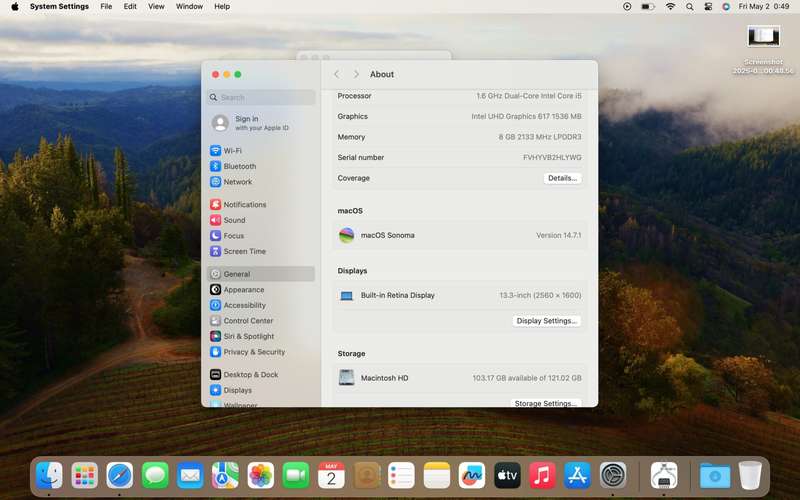This screenshot has height=500, width=800.
Task: Open App Store from the Dock
Action: (x=578, y=476)
